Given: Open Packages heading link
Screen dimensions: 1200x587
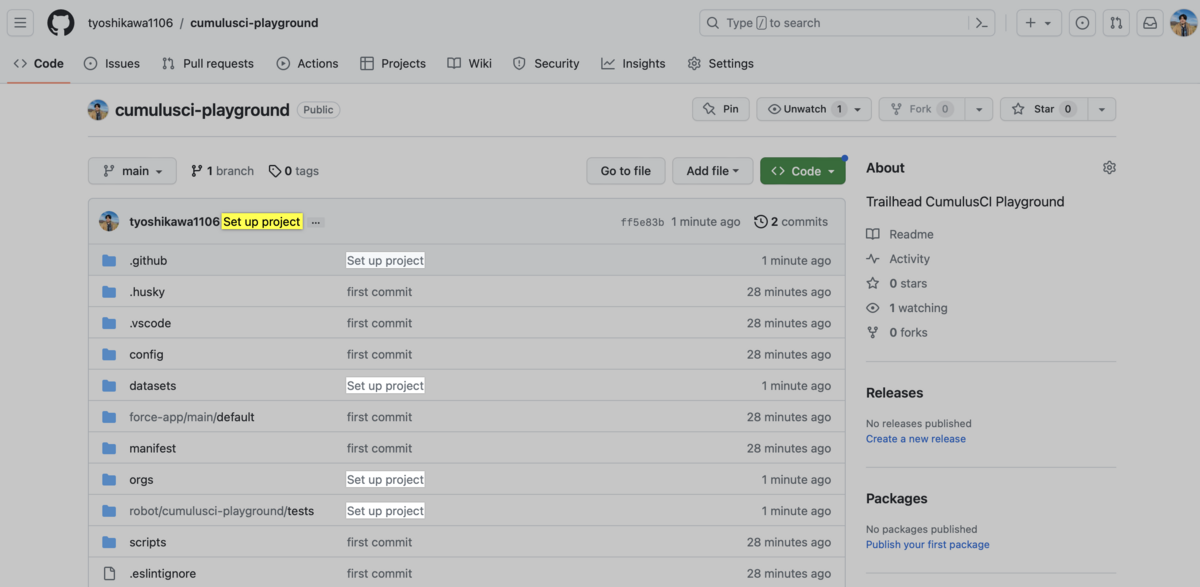Looking at the screenshot, I should point(896,499).
